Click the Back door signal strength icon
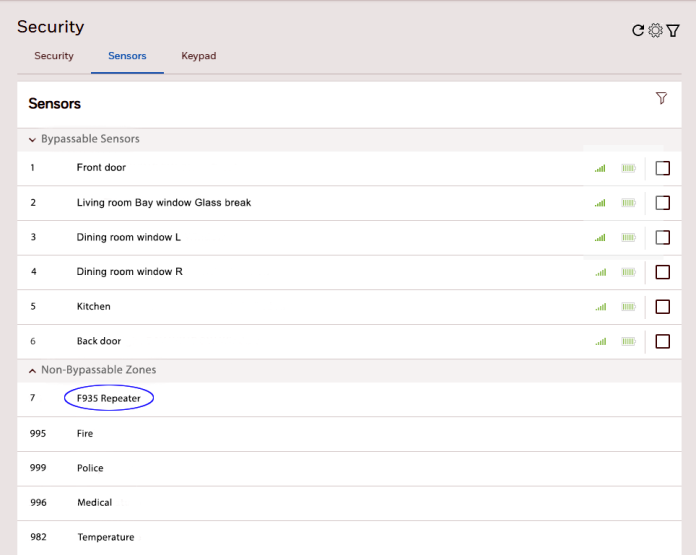 coord(600,342)
